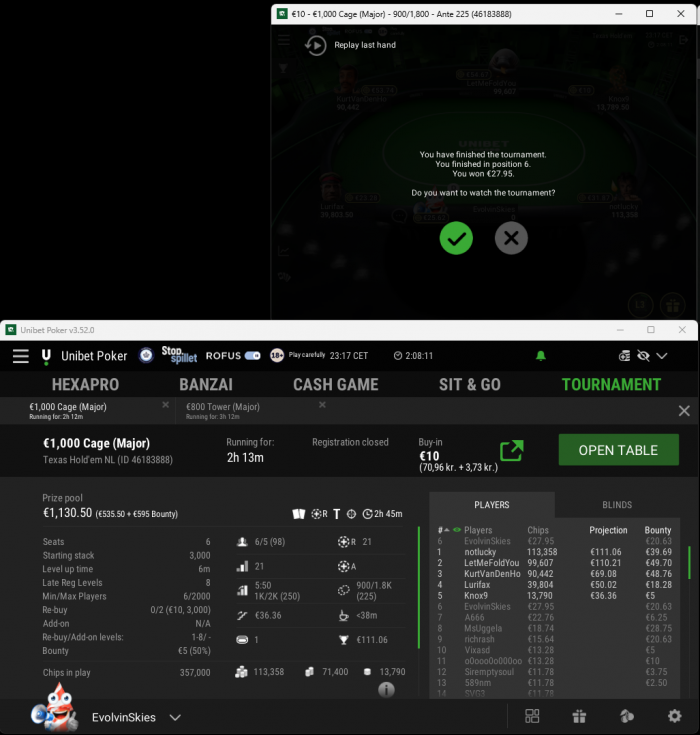The width and height of the screenshot is (700, 735).
Task: Open settings gear in bottom bar
Action: click(674, 716)
